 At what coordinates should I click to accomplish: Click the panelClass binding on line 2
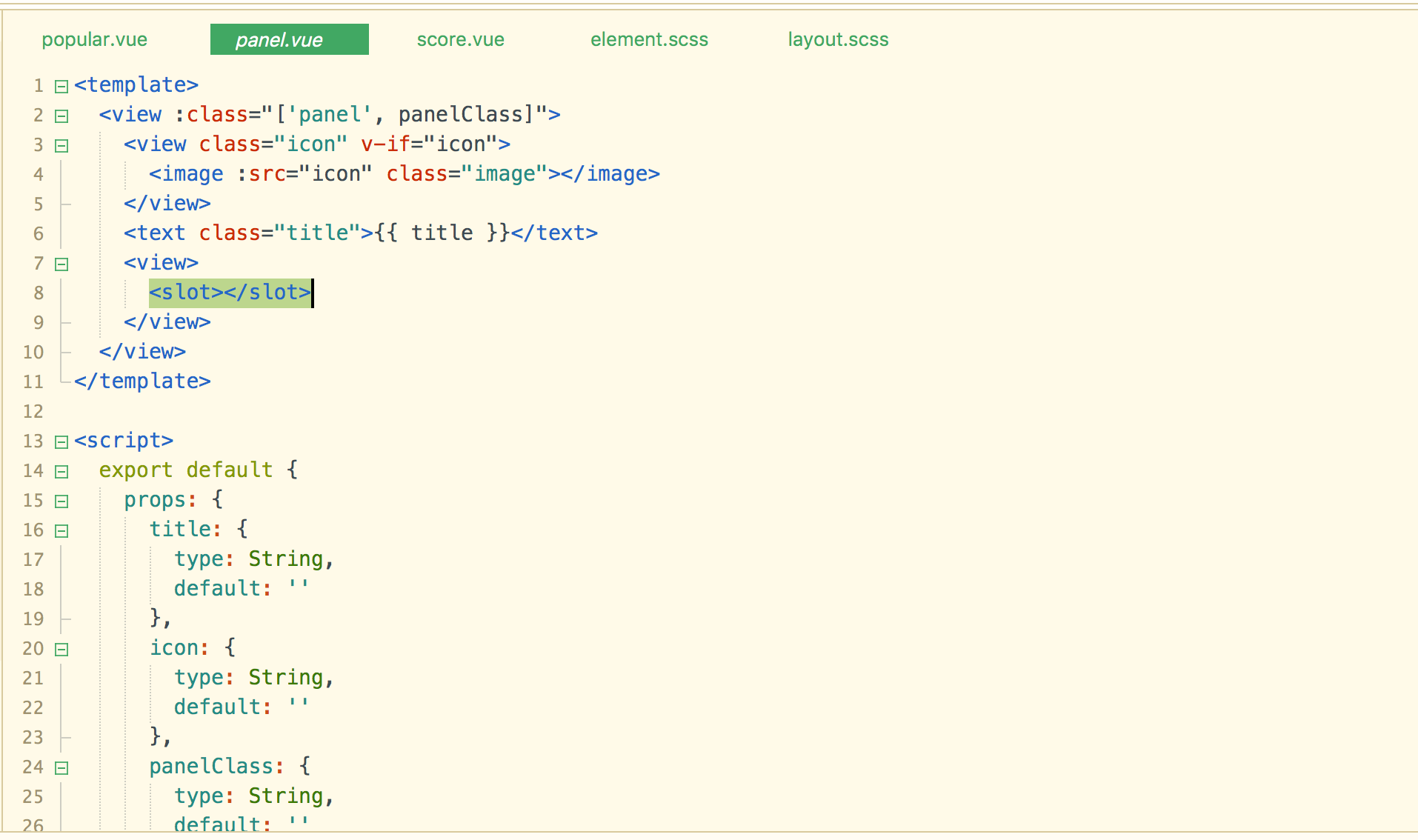coord(460,115)
